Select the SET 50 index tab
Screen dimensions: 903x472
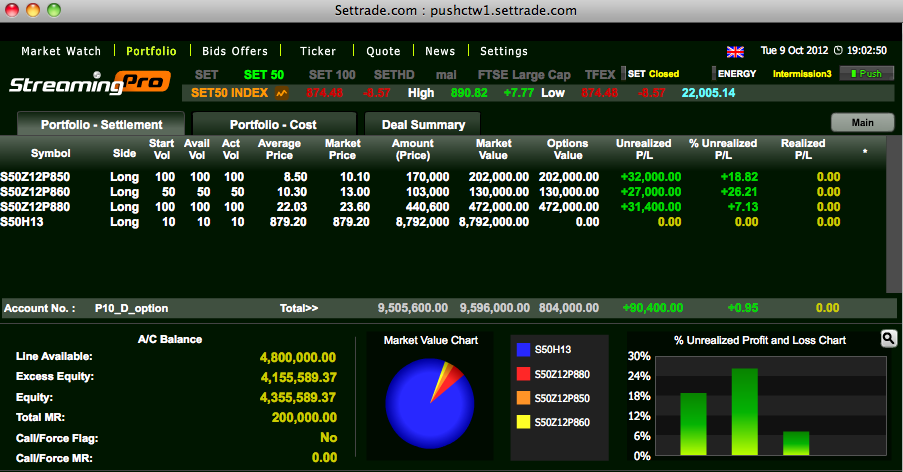click(264, 75)
